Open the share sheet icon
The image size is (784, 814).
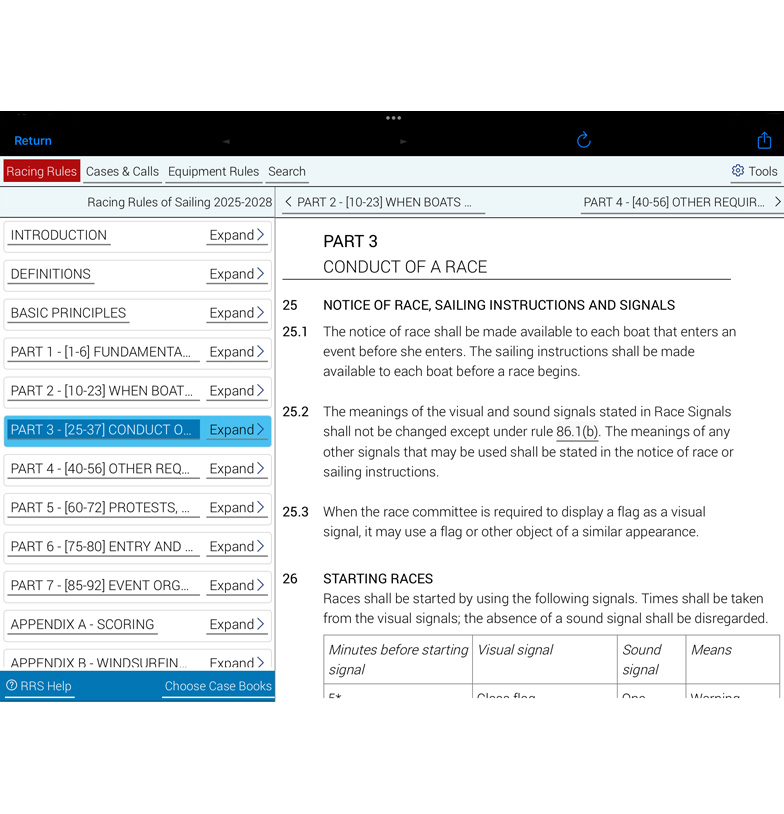coord(764,140)
